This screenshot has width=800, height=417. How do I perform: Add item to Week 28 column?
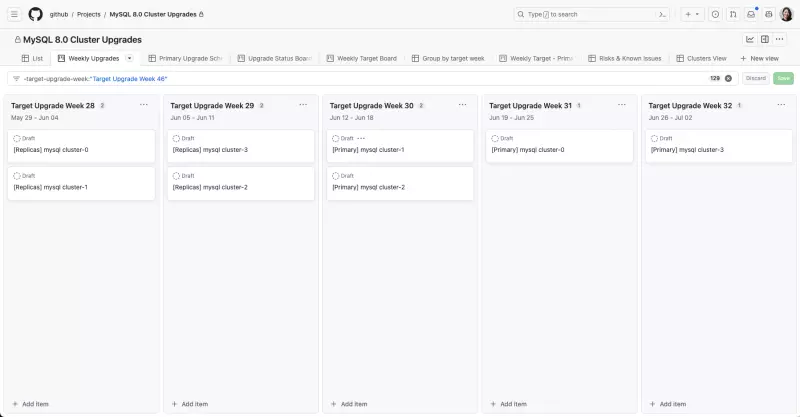[31, 404]
